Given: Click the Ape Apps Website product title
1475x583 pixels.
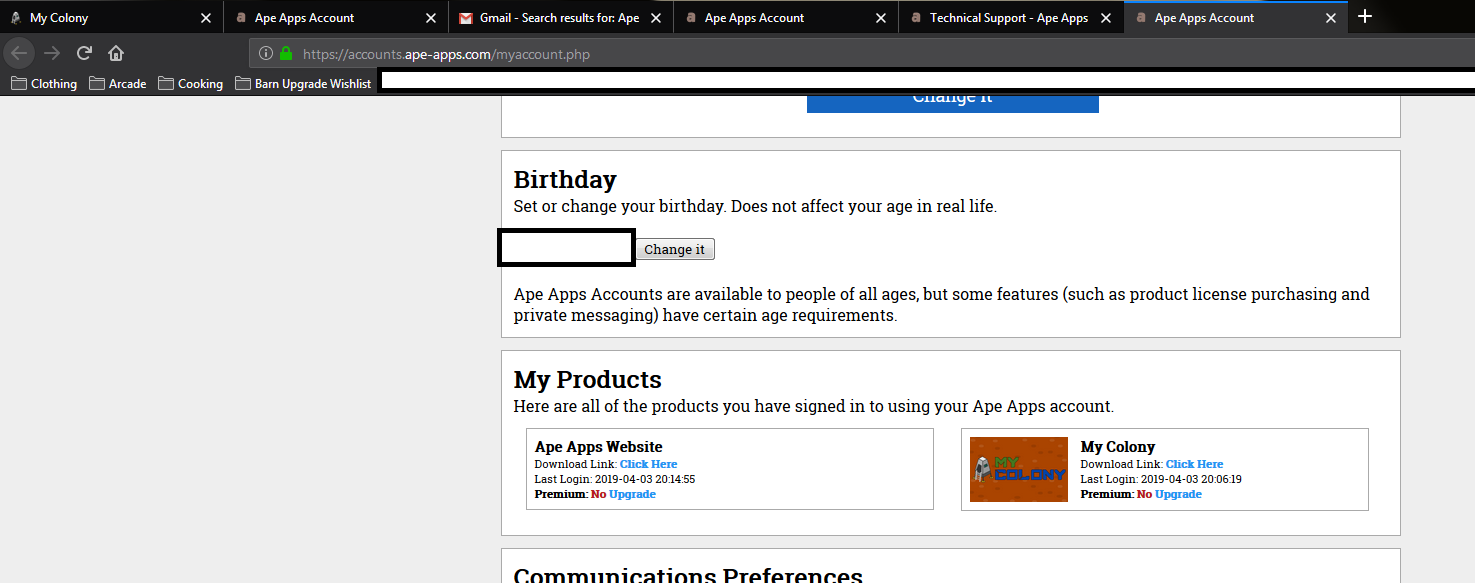Looking at the screenshot, I should click(x=599, y=447).
